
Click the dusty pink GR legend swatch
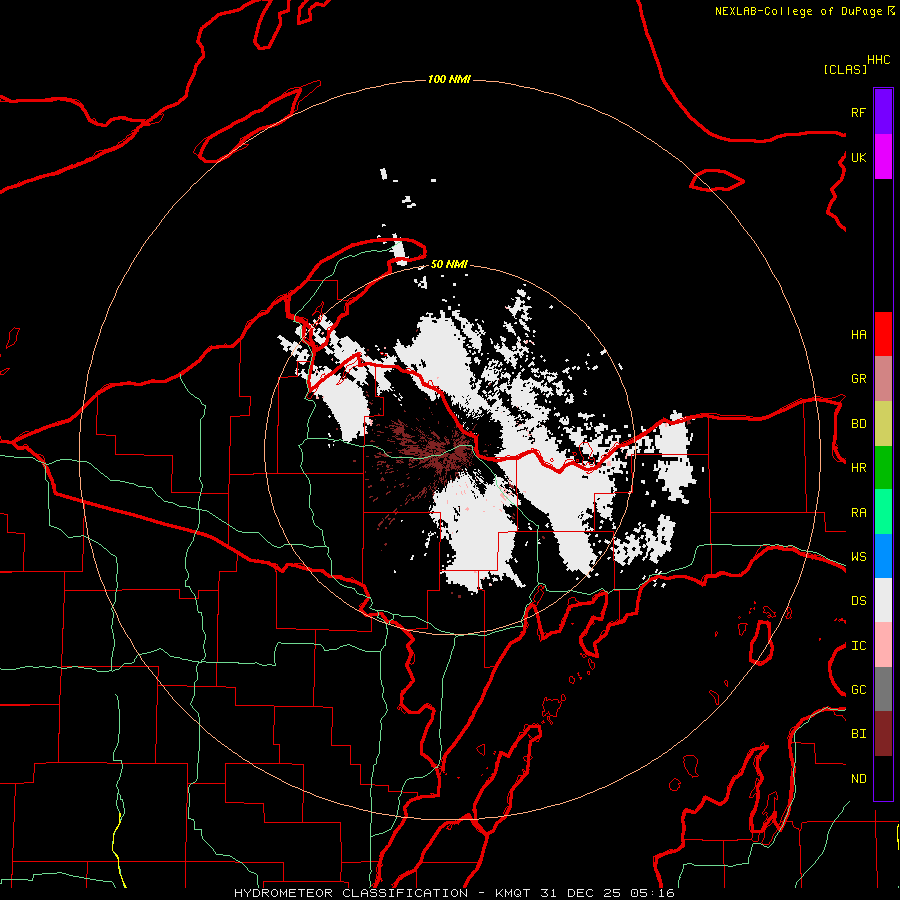(x=883, y=379)
